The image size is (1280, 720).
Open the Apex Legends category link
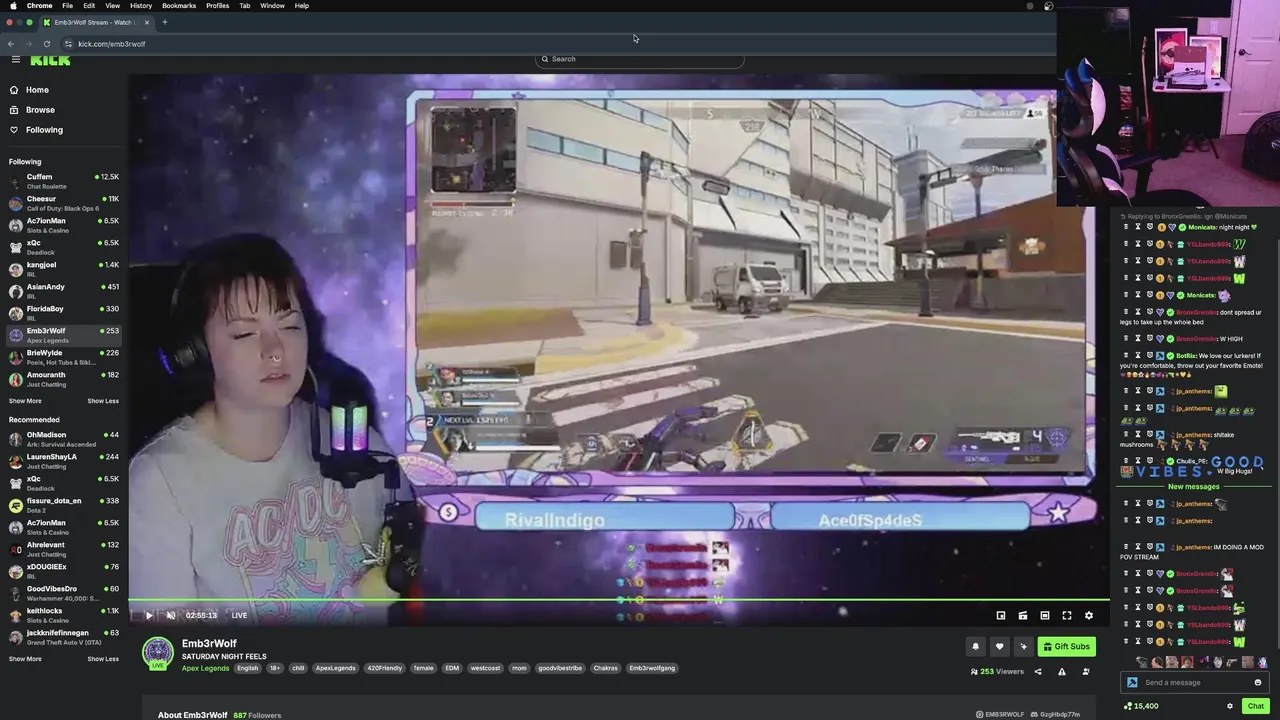point(205,668)
